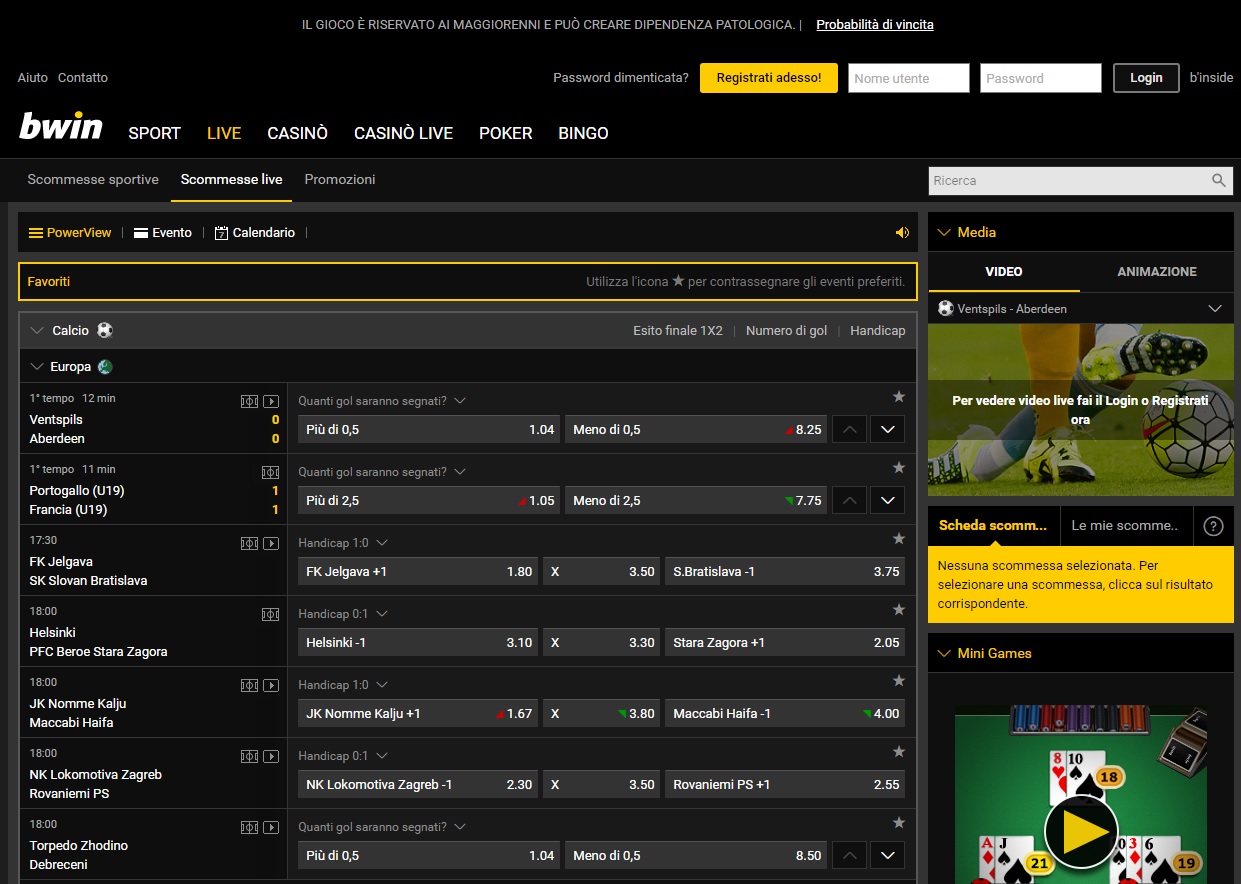Screen dimensions: 1241x884
Task: Collapse the Media panel
Action: point(943,232)
